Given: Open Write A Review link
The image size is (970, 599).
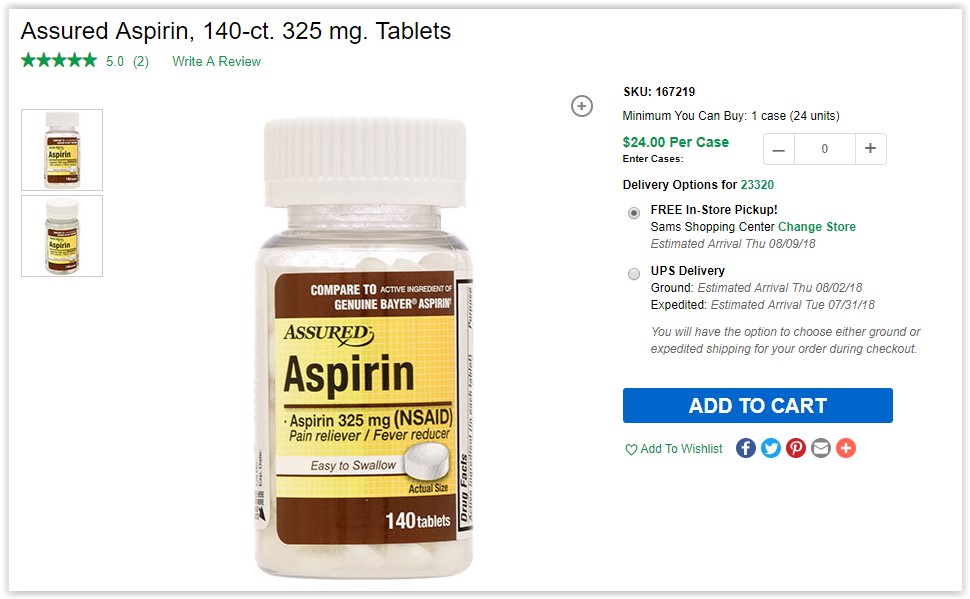Looking at the screenshot, I should click(x=217, y=61).
